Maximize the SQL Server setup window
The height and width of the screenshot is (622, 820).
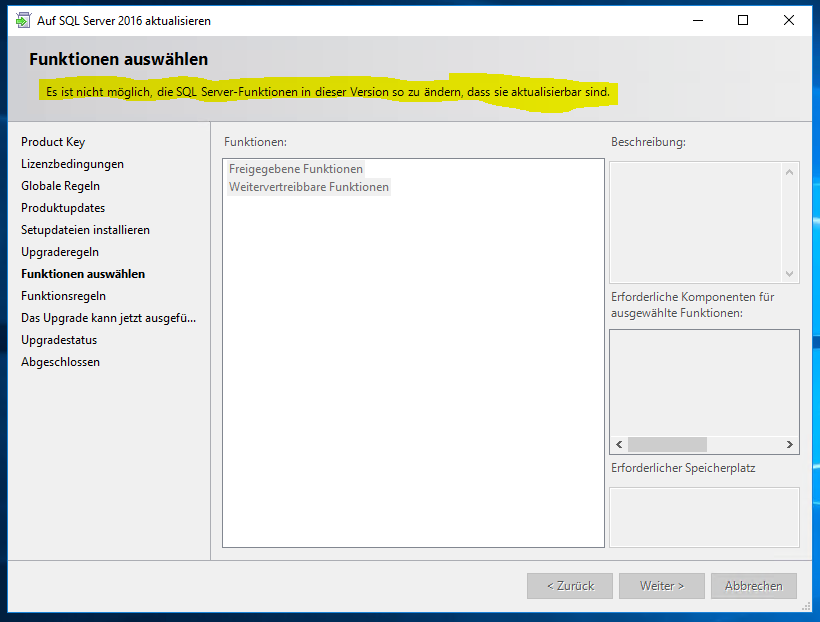(743, 20)
